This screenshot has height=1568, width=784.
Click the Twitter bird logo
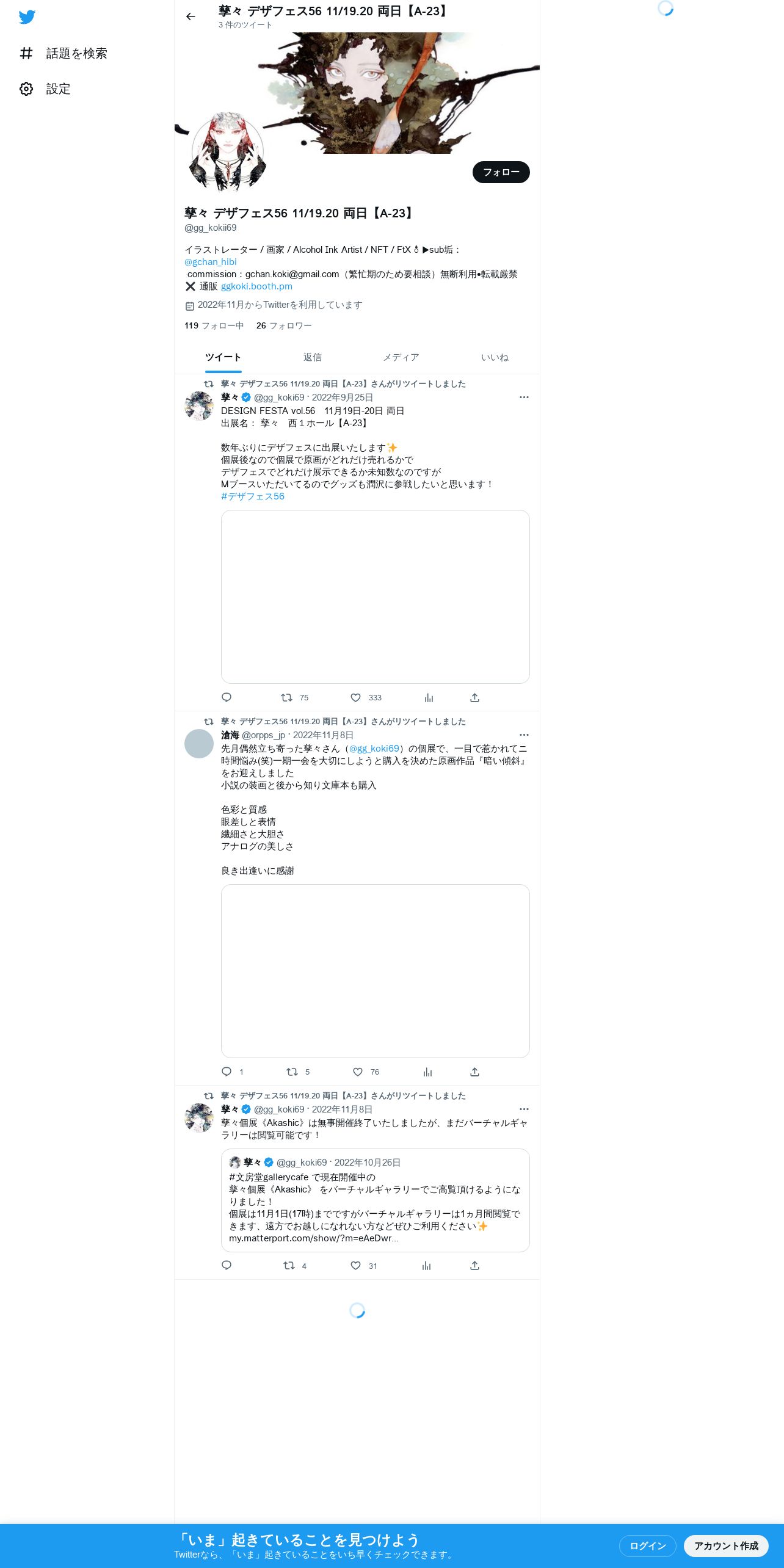point(27,17)
